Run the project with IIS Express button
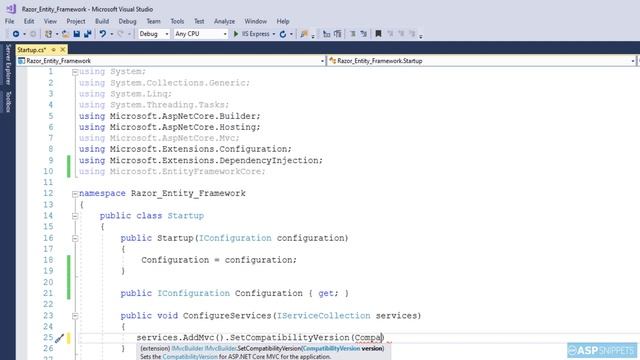 [256, 34]
